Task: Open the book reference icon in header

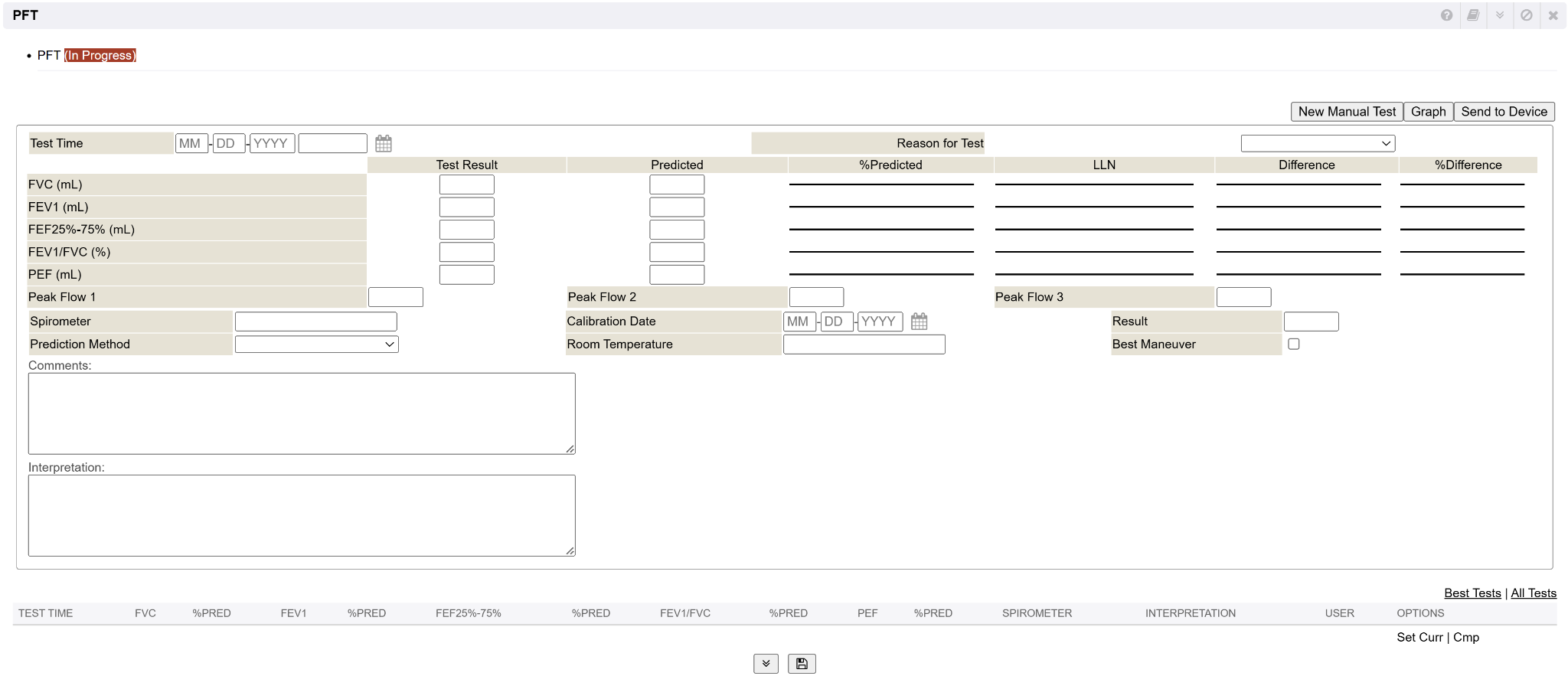Action: (1473, 15)
